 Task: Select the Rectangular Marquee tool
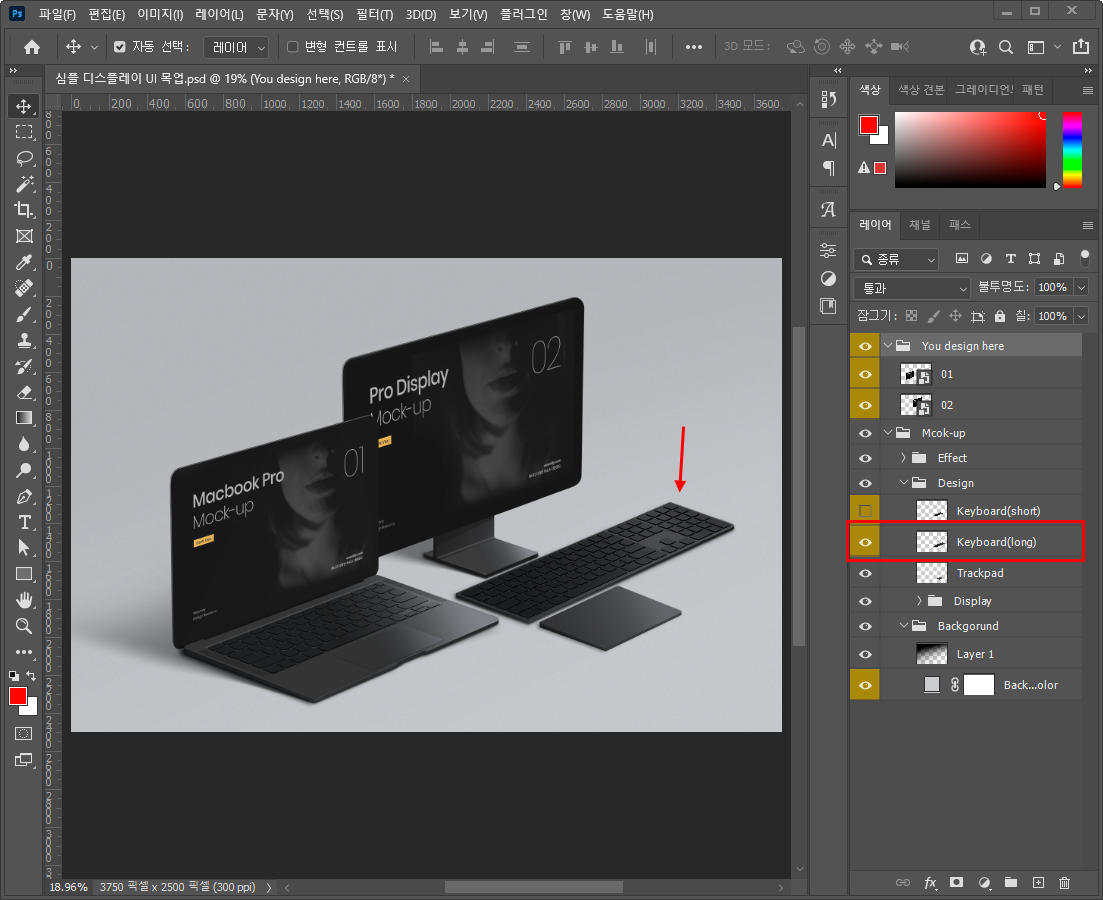click(24, 132)
